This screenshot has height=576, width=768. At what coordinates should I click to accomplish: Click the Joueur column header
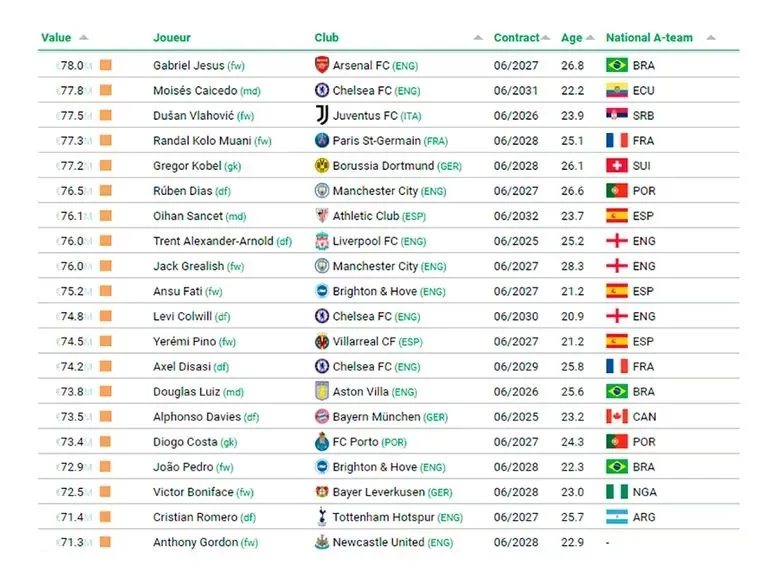coord(172,38)
